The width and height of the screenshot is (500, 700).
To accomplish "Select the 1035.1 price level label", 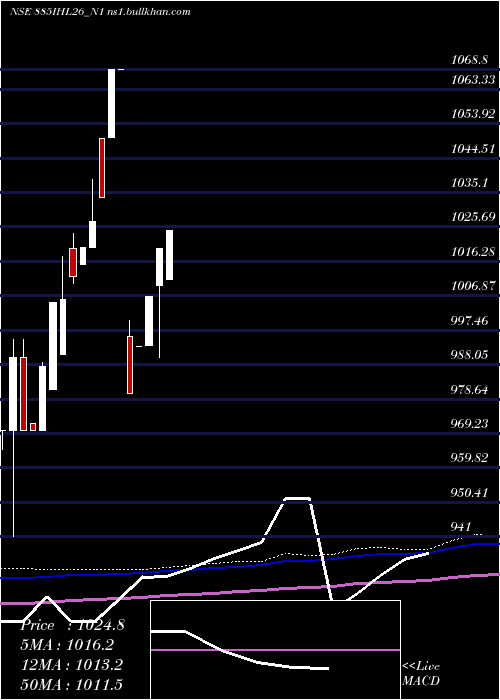I will [469, 183].
